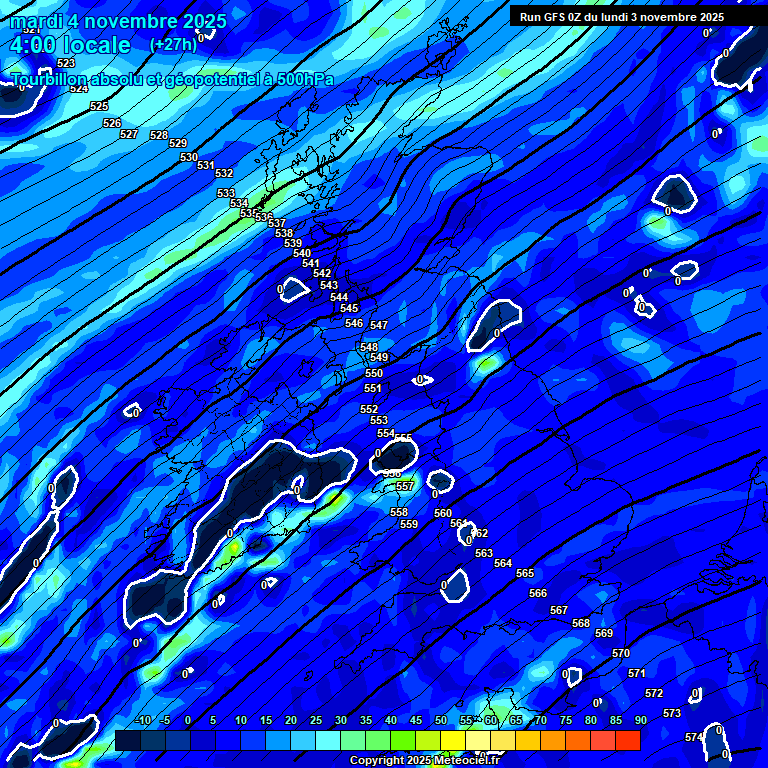
Task: Click the 565 geopotential contour label
Action: pyautogui.click(x=525, y=573)
